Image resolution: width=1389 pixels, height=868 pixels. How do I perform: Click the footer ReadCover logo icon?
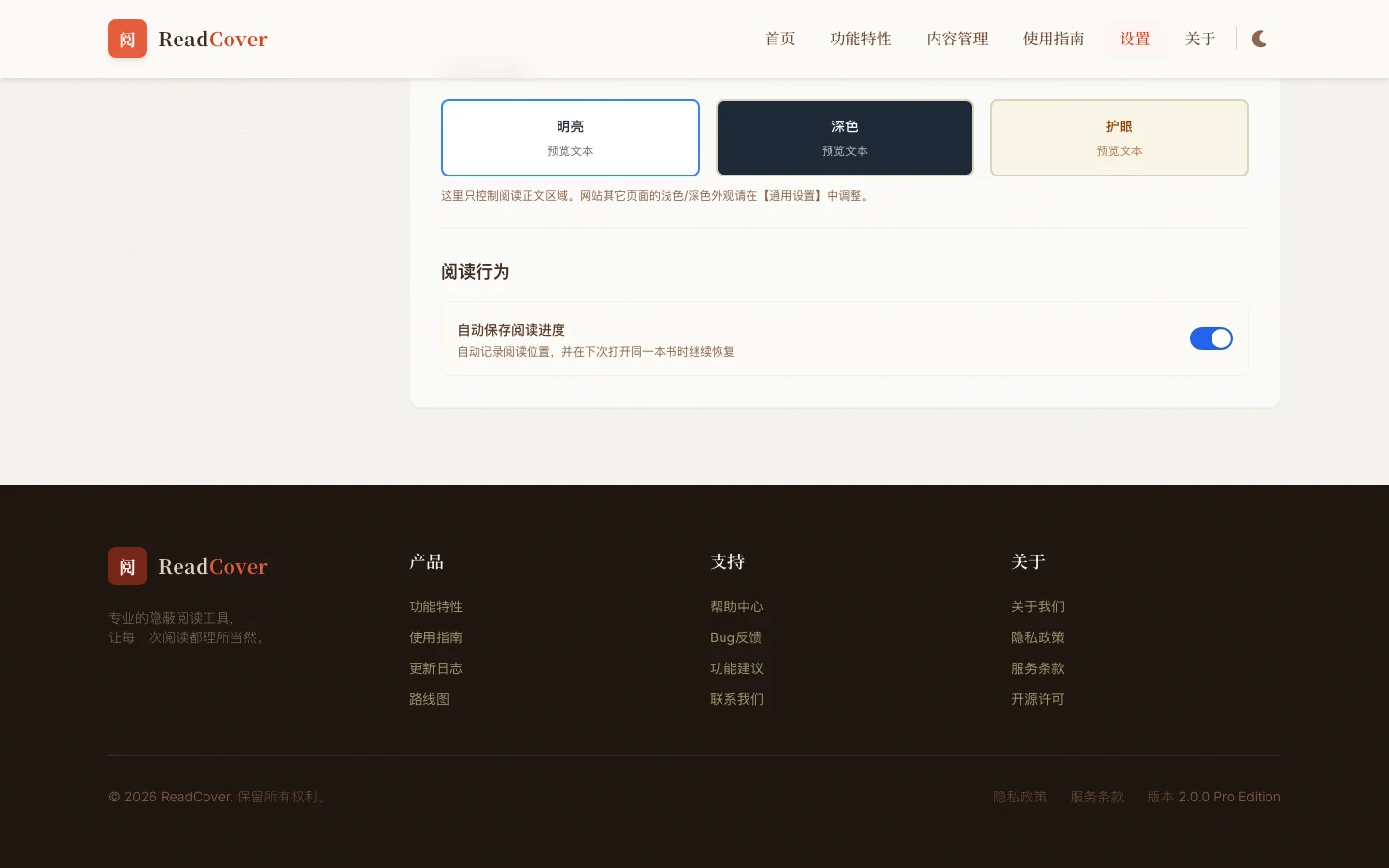coord(127,566)
